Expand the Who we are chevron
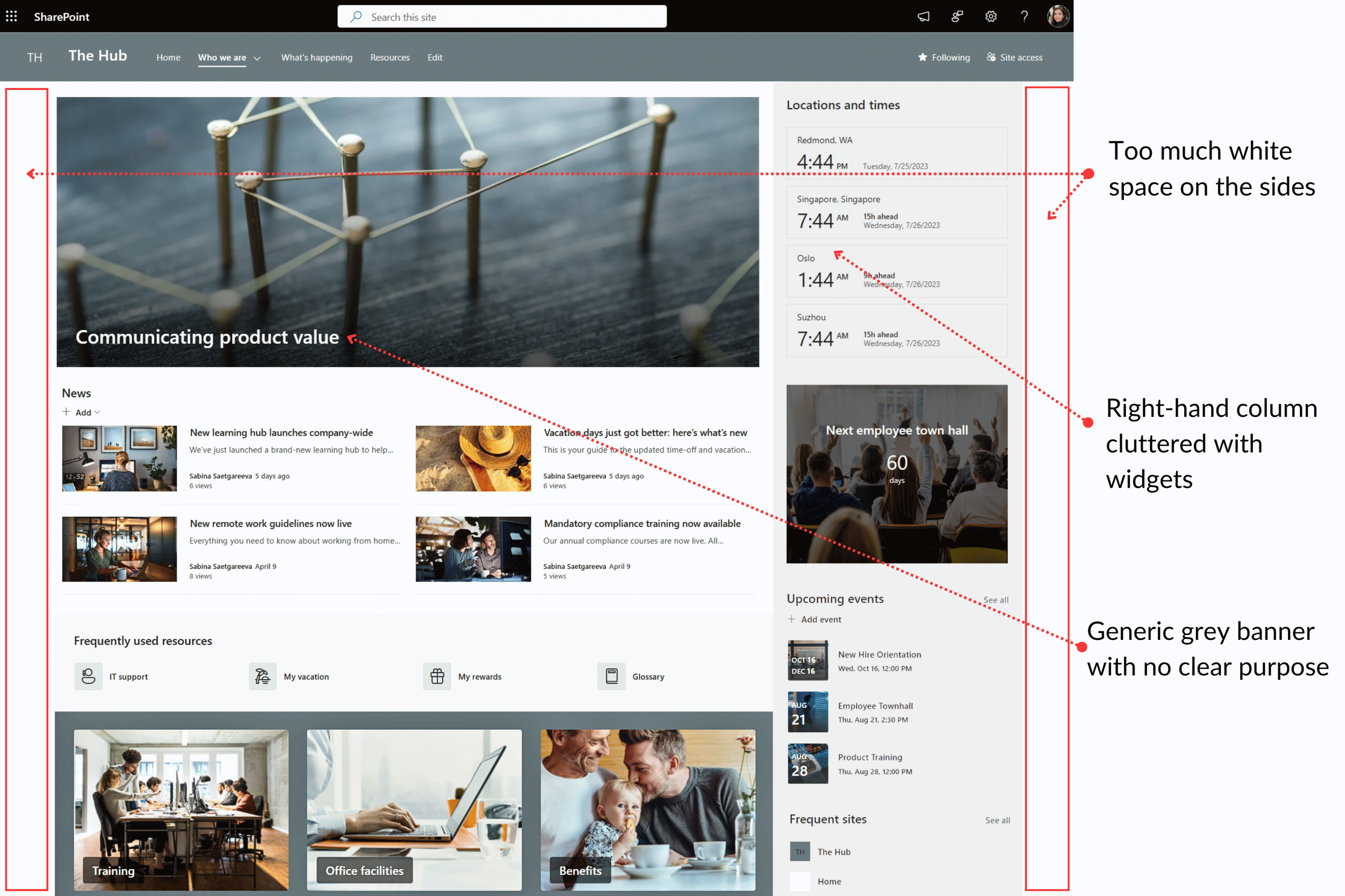1345x896 pixels. pyautogui.click(x=257, y=58)
